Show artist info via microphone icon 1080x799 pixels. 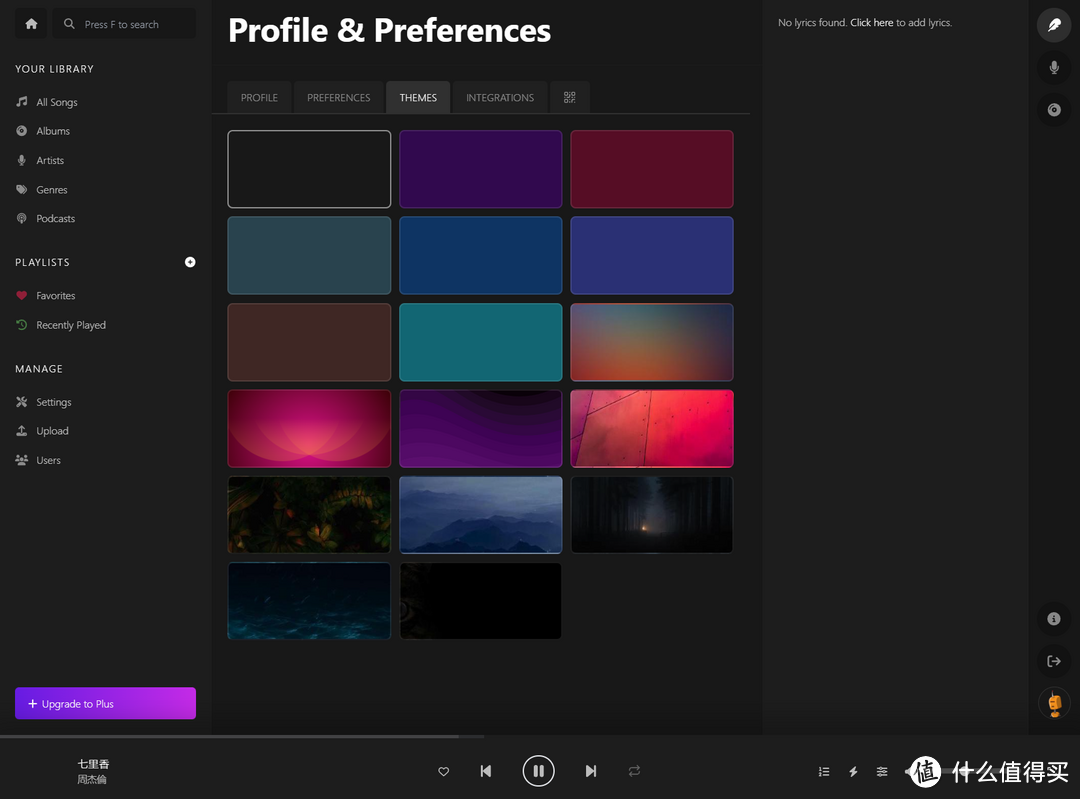click(x=1054, y=68)
